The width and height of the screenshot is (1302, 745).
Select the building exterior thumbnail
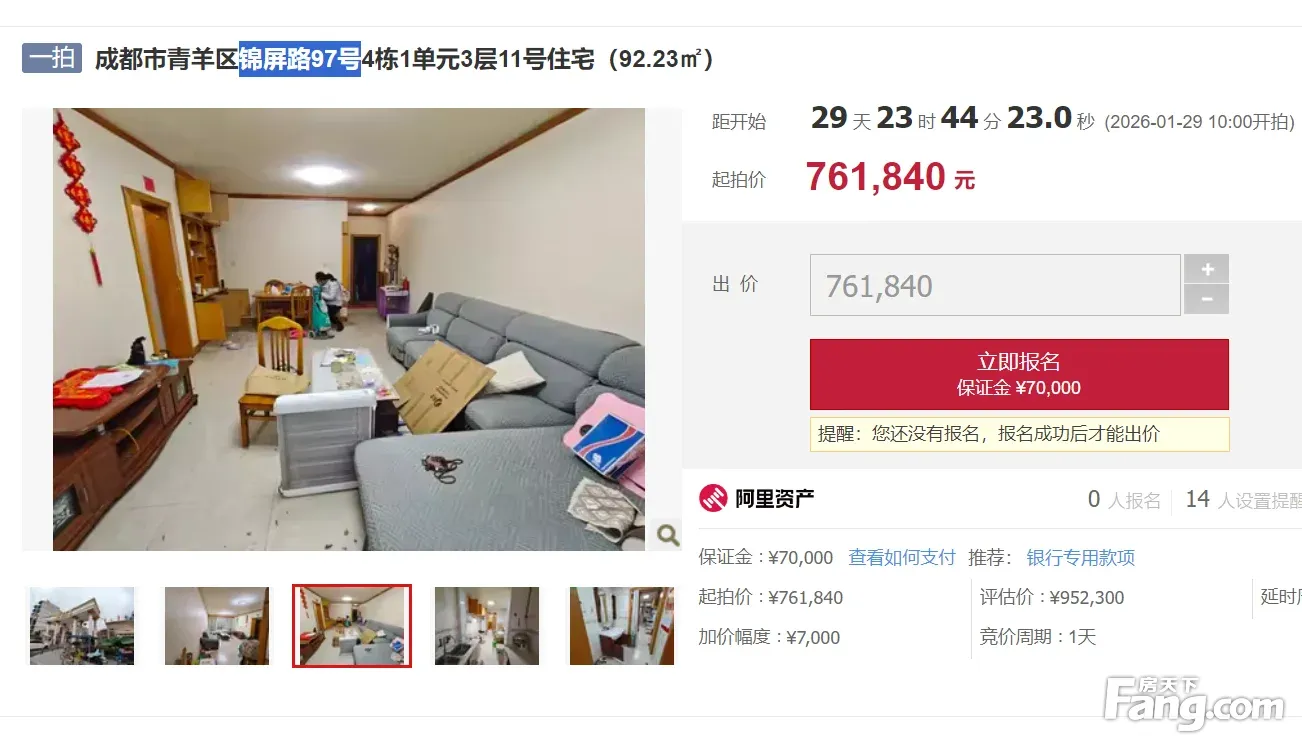(x=82, y=626)
